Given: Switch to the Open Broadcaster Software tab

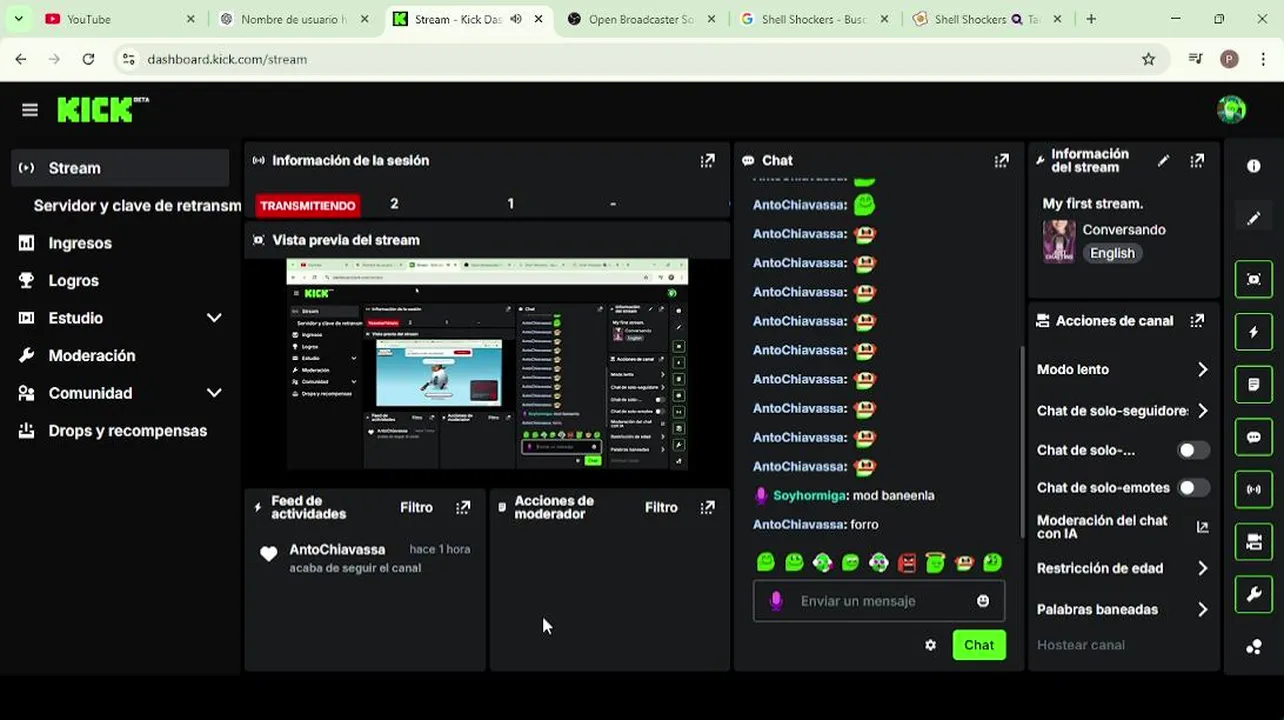Looking at the screenshot, I should coord(641,19).
